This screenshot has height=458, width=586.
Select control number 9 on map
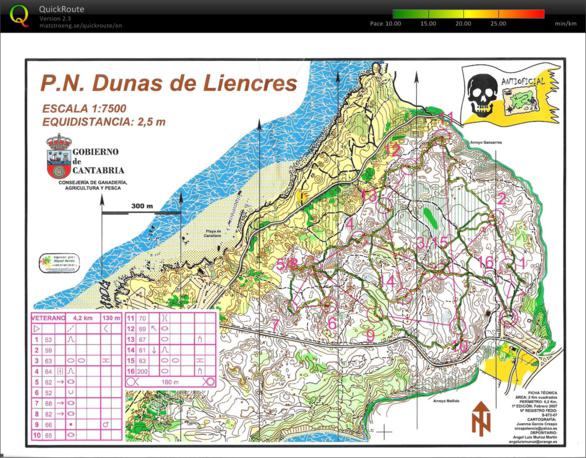coord(370,336)
